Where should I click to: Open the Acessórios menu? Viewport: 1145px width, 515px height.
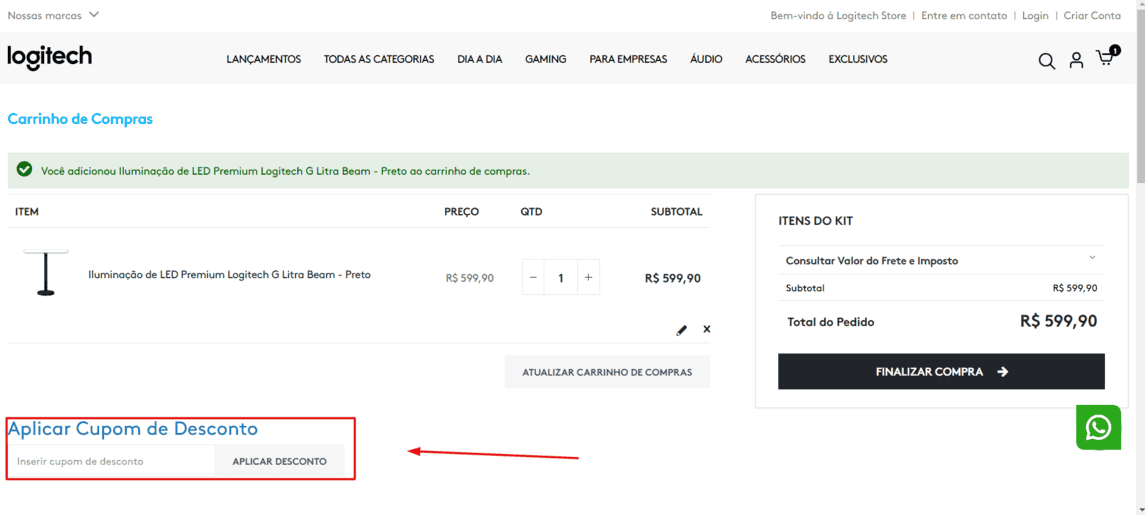(x=776, y=59)
